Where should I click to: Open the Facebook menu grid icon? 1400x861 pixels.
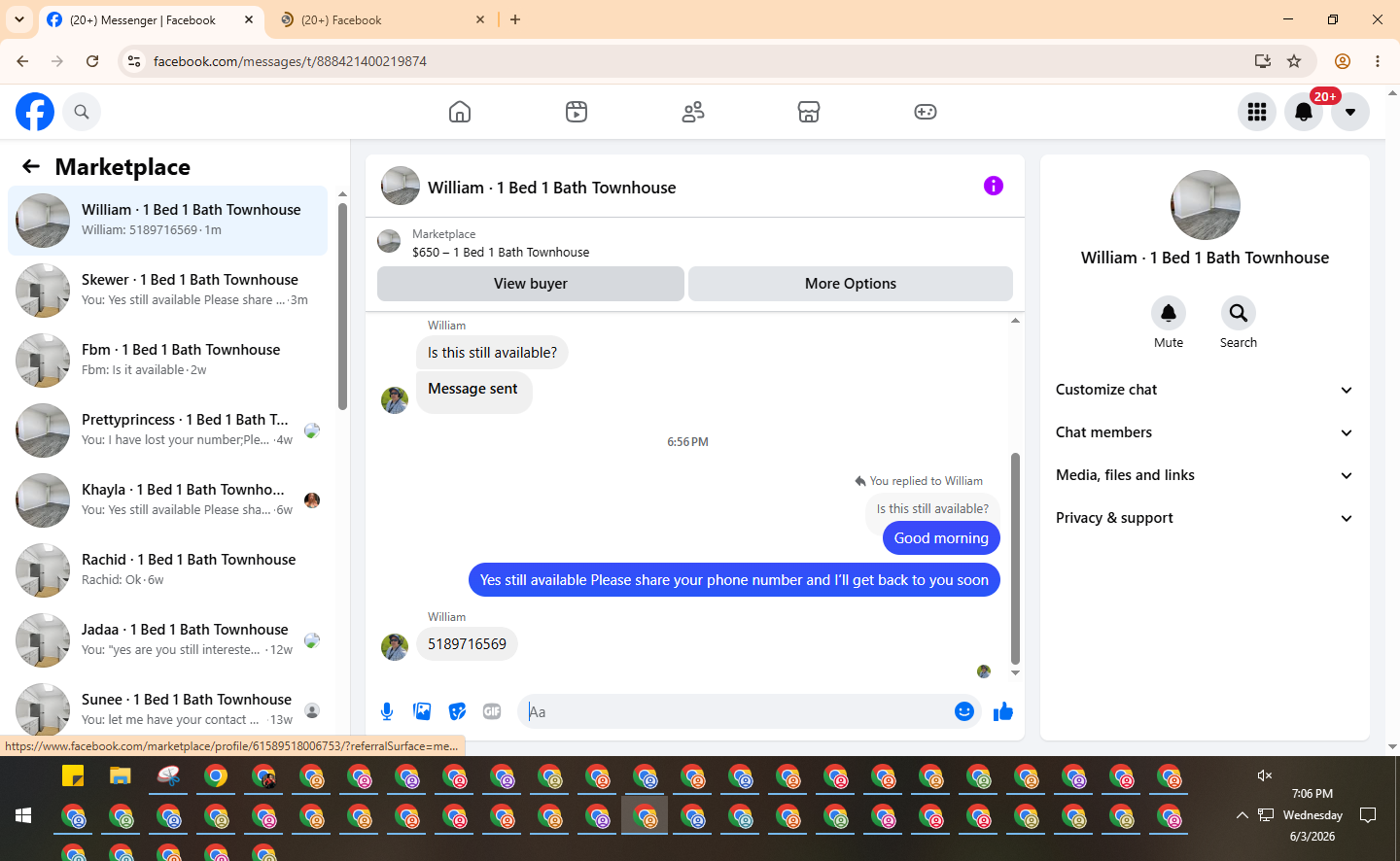[1257, 112]
